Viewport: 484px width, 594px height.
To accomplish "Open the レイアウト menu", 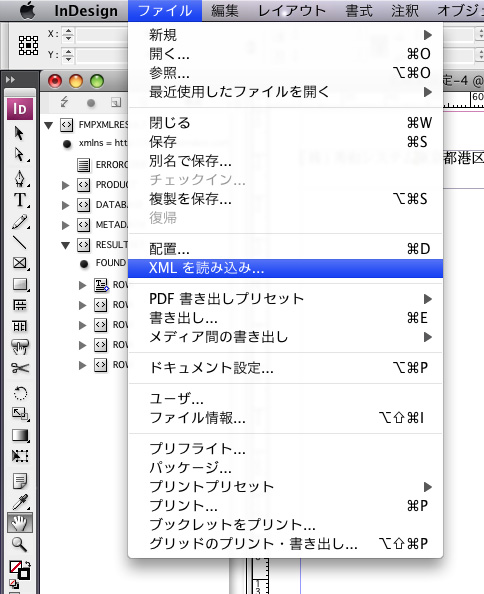I will (x=292, y=11).
